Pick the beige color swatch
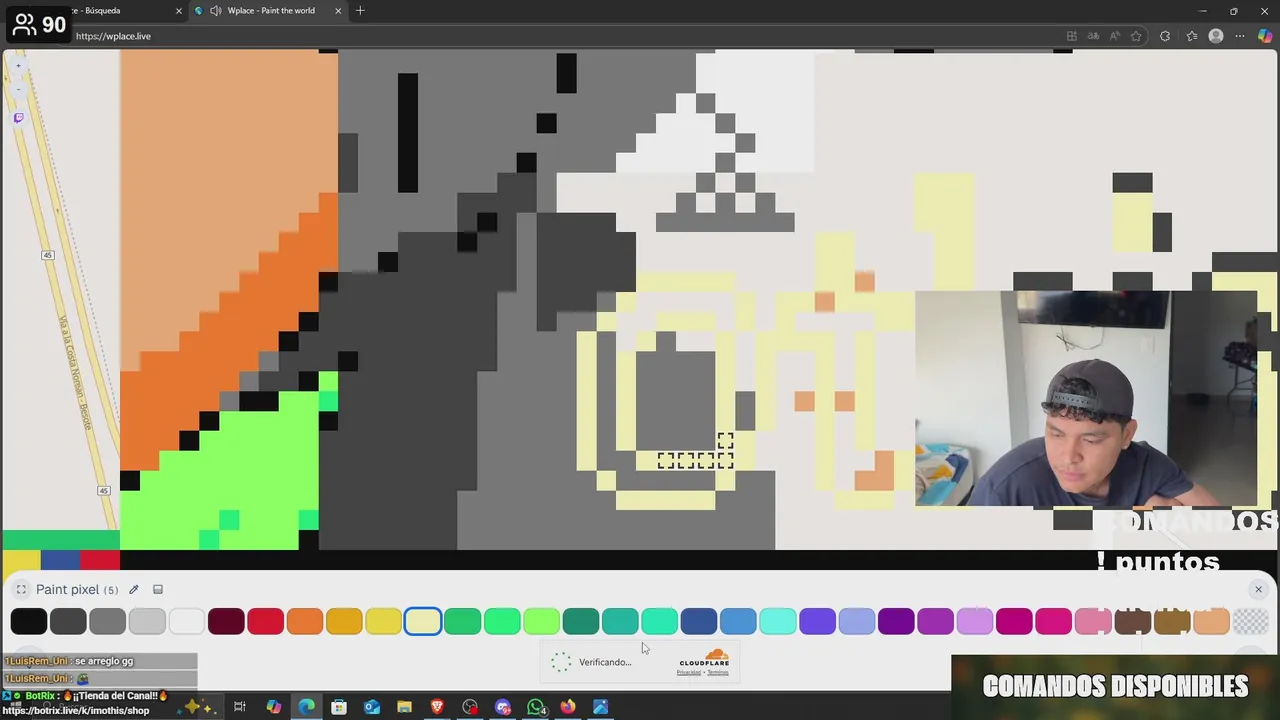This screenshot has width=1280, height=720. coord(1211,621)
